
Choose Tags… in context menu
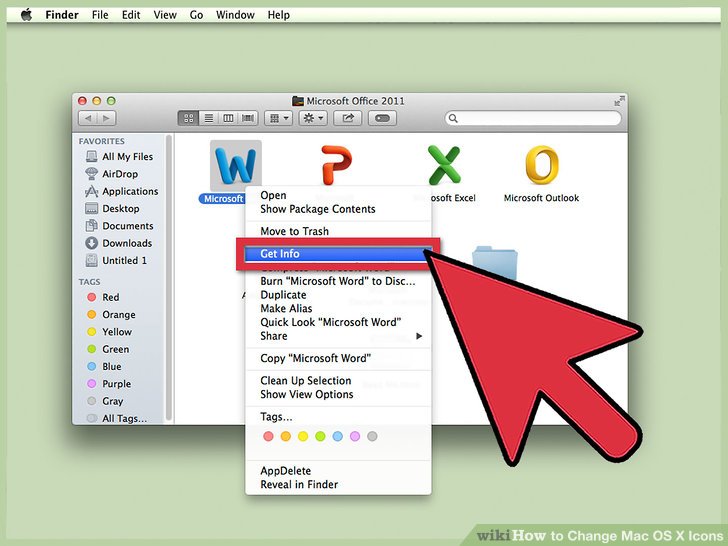[338, 417]
